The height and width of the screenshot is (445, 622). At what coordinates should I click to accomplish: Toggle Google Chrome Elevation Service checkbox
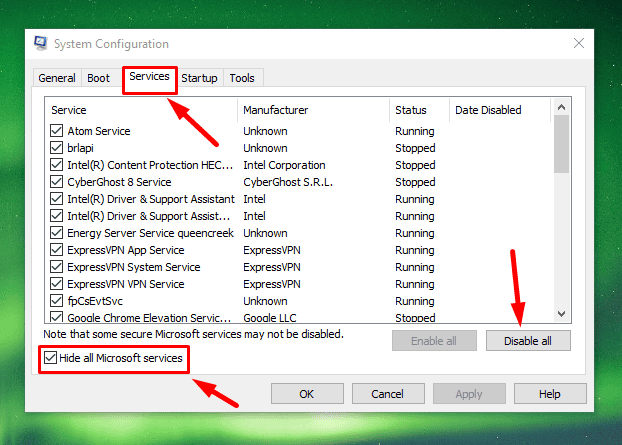tap(56, 317)
